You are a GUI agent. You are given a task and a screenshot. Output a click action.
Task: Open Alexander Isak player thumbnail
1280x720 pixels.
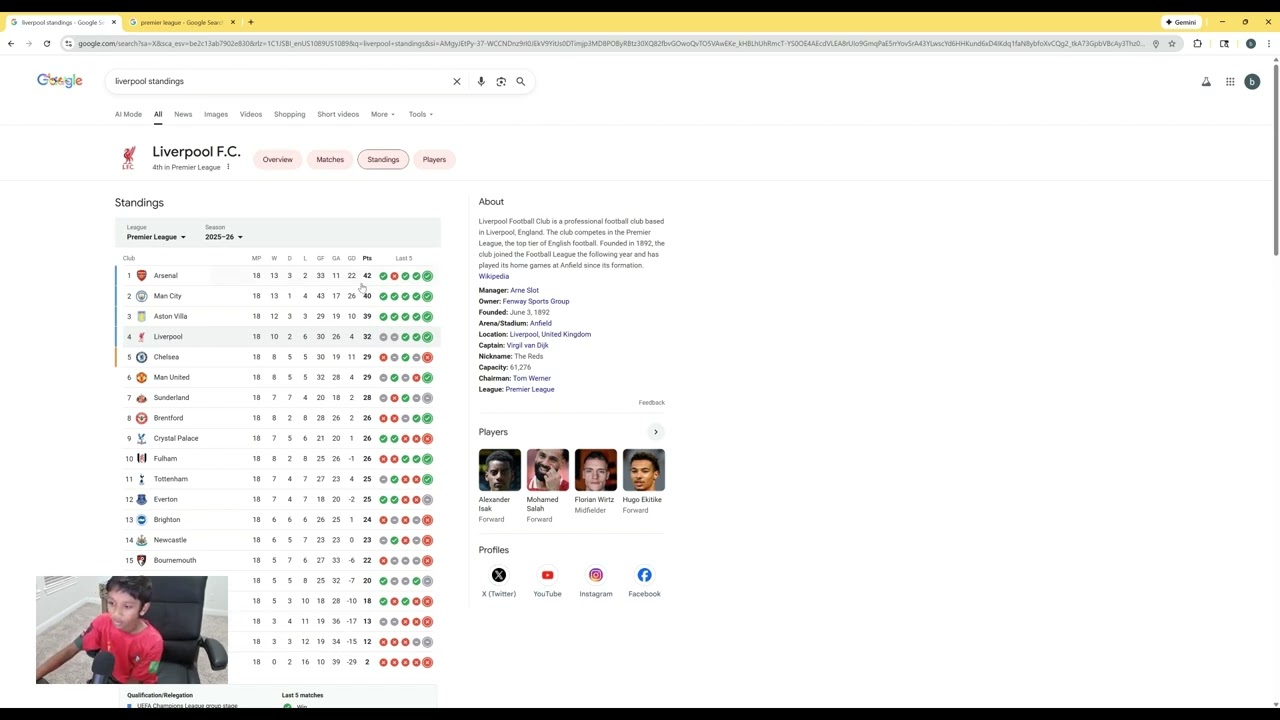(x=500, y=470)
